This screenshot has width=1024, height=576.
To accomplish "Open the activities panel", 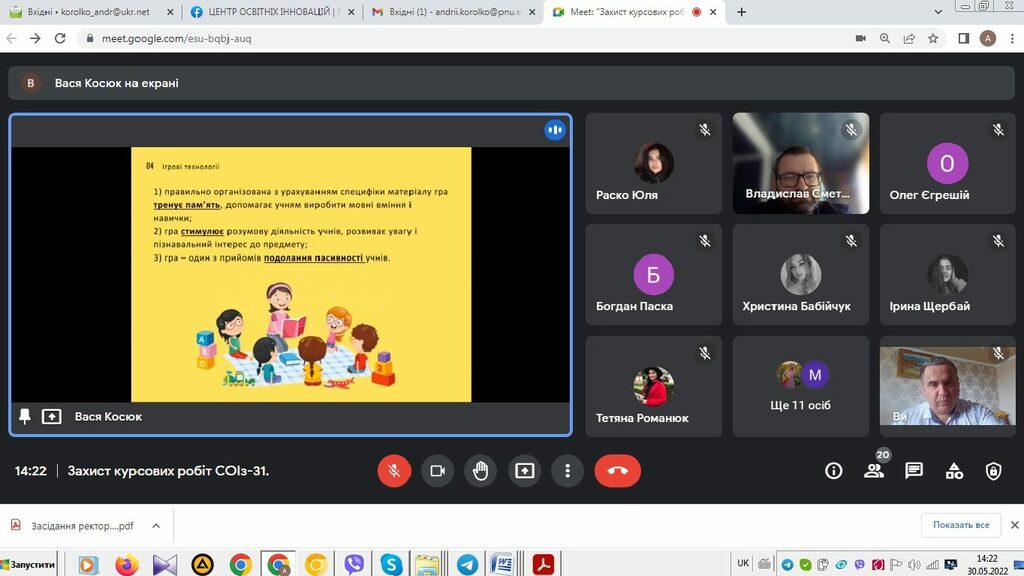I will (x=954, y=471).
